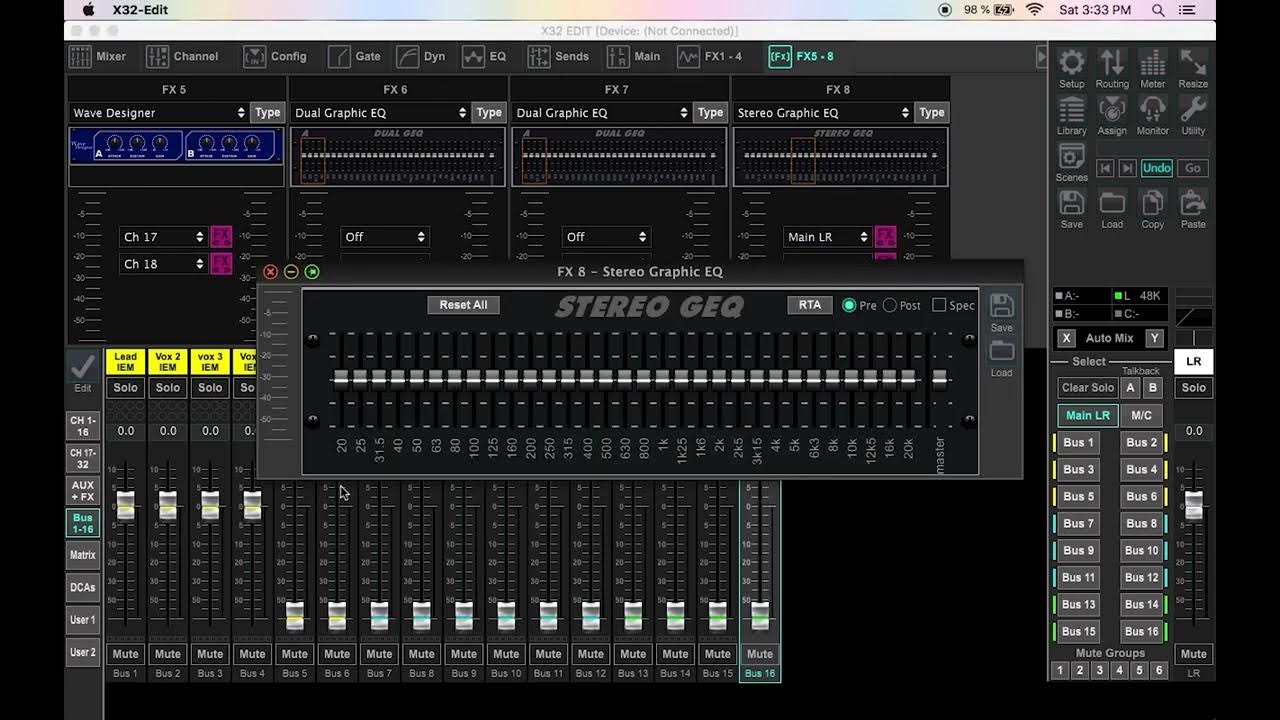This screenshot has height=720, width=1280.
Task: Open FX 5 Wave Designer effect dropdown
Action: point(159,113)
